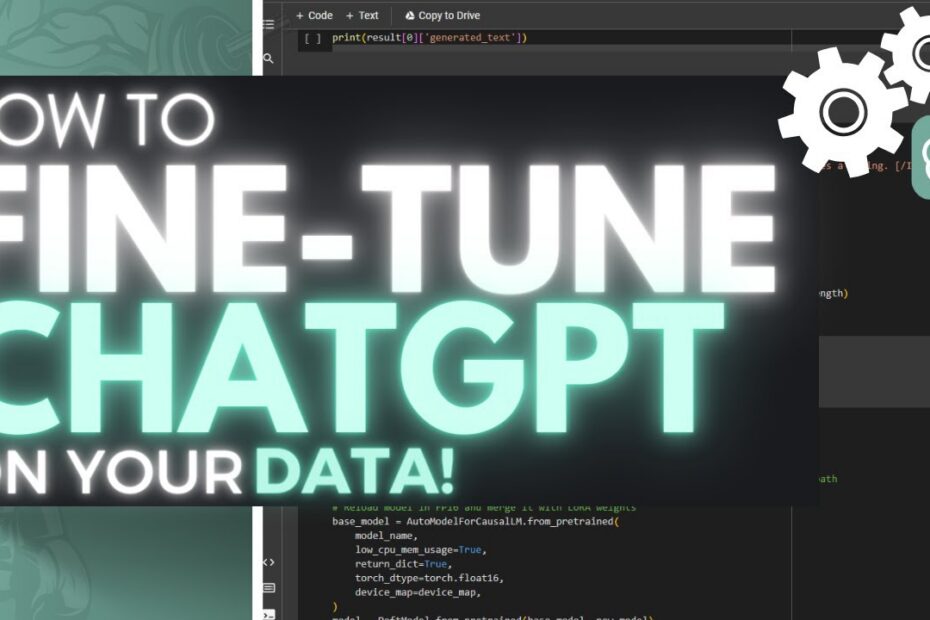Click the 'model_name,' argument line
930x620 pixels.
point(386,536)
